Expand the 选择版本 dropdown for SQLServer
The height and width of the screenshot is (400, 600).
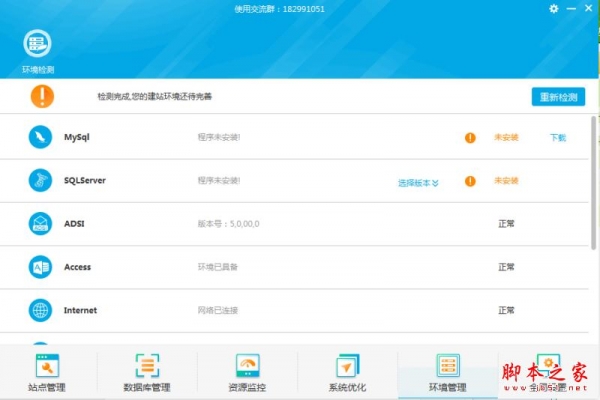[418, 183]
